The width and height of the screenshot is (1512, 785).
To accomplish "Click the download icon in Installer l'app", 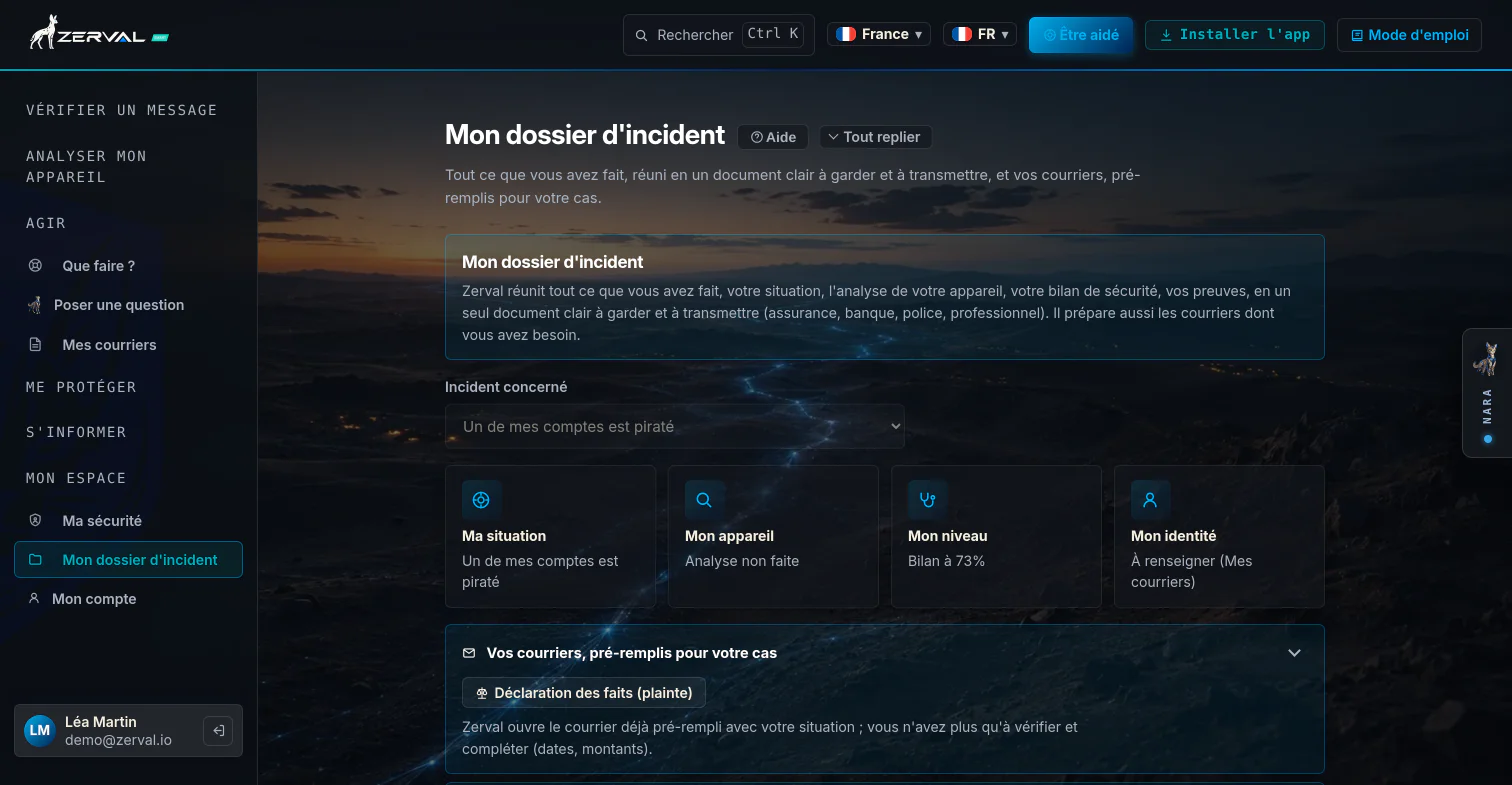I will coord(1166,35).
